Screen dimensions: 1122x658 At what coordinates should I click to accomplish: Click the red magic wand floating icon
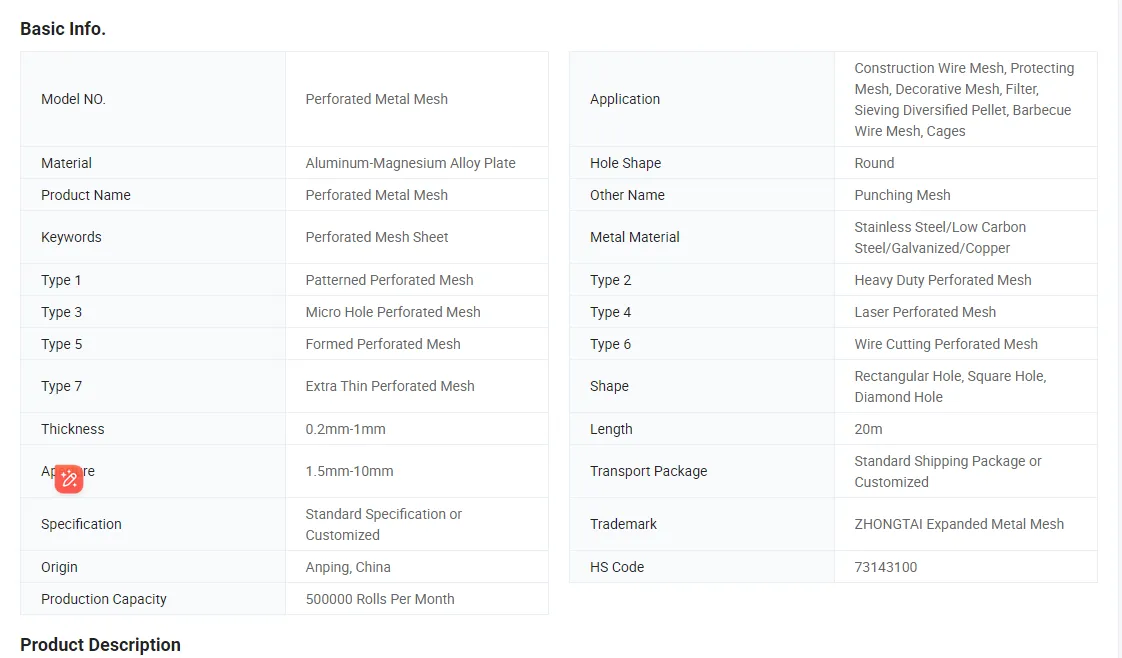coord(69,478)
